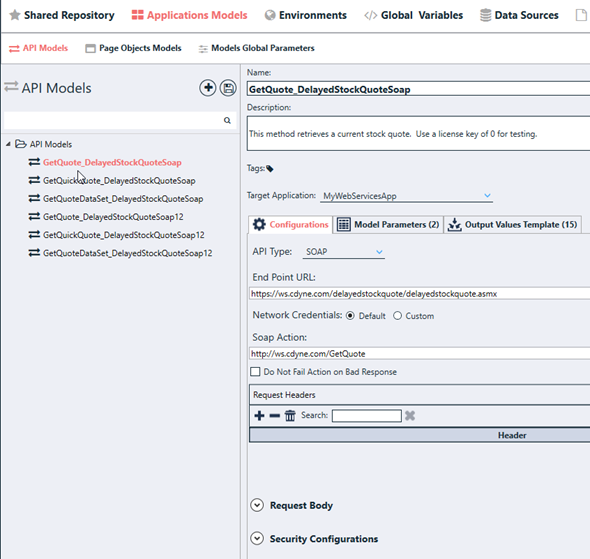Clear request headers search with X icon

coord(410,416)
